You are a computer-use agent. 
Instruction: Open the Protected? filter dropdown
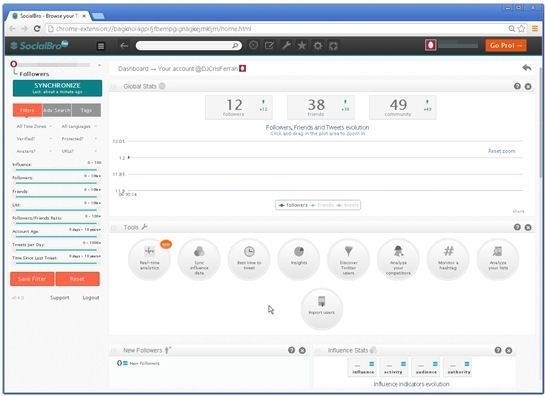click(79, 139)
